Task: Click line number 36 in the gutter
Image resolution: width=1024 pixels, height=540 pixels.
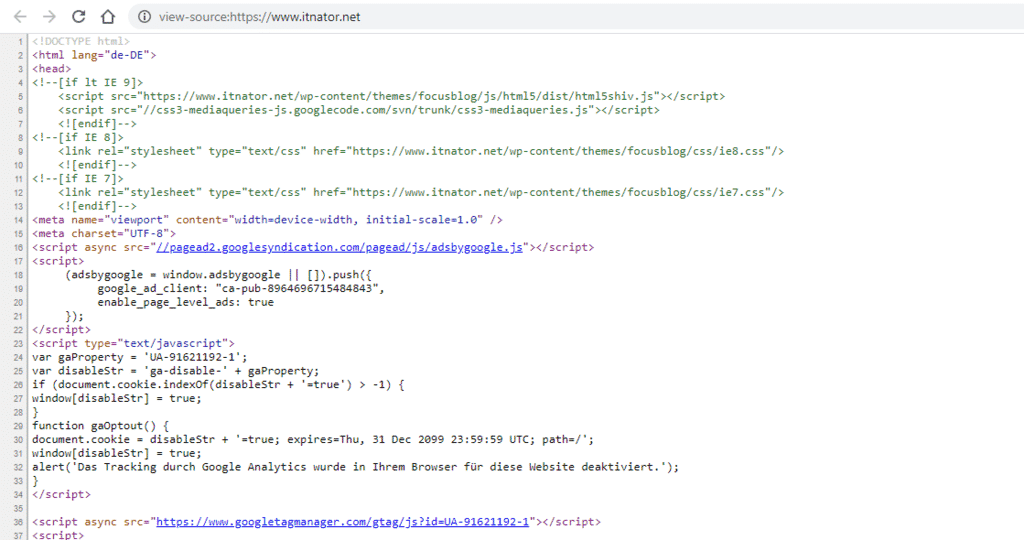Action: pos(19,522)
